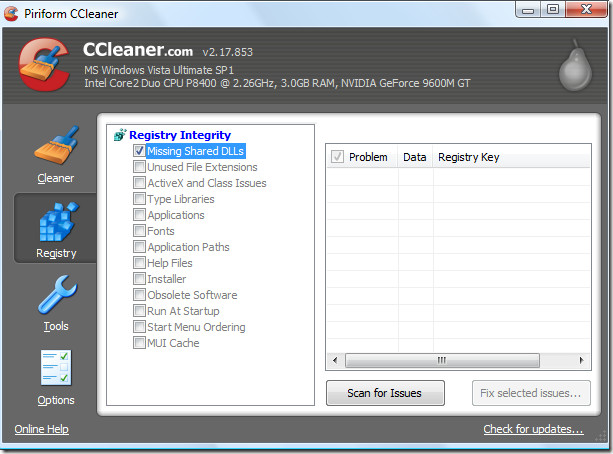Sort by the Registry Key column header

(x=511, y=157)
